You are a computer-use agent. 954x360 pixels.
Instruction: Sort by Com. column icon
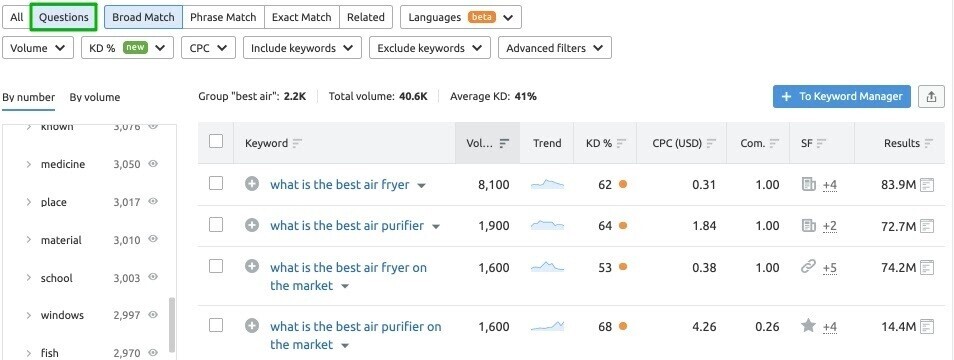point(774,144)
